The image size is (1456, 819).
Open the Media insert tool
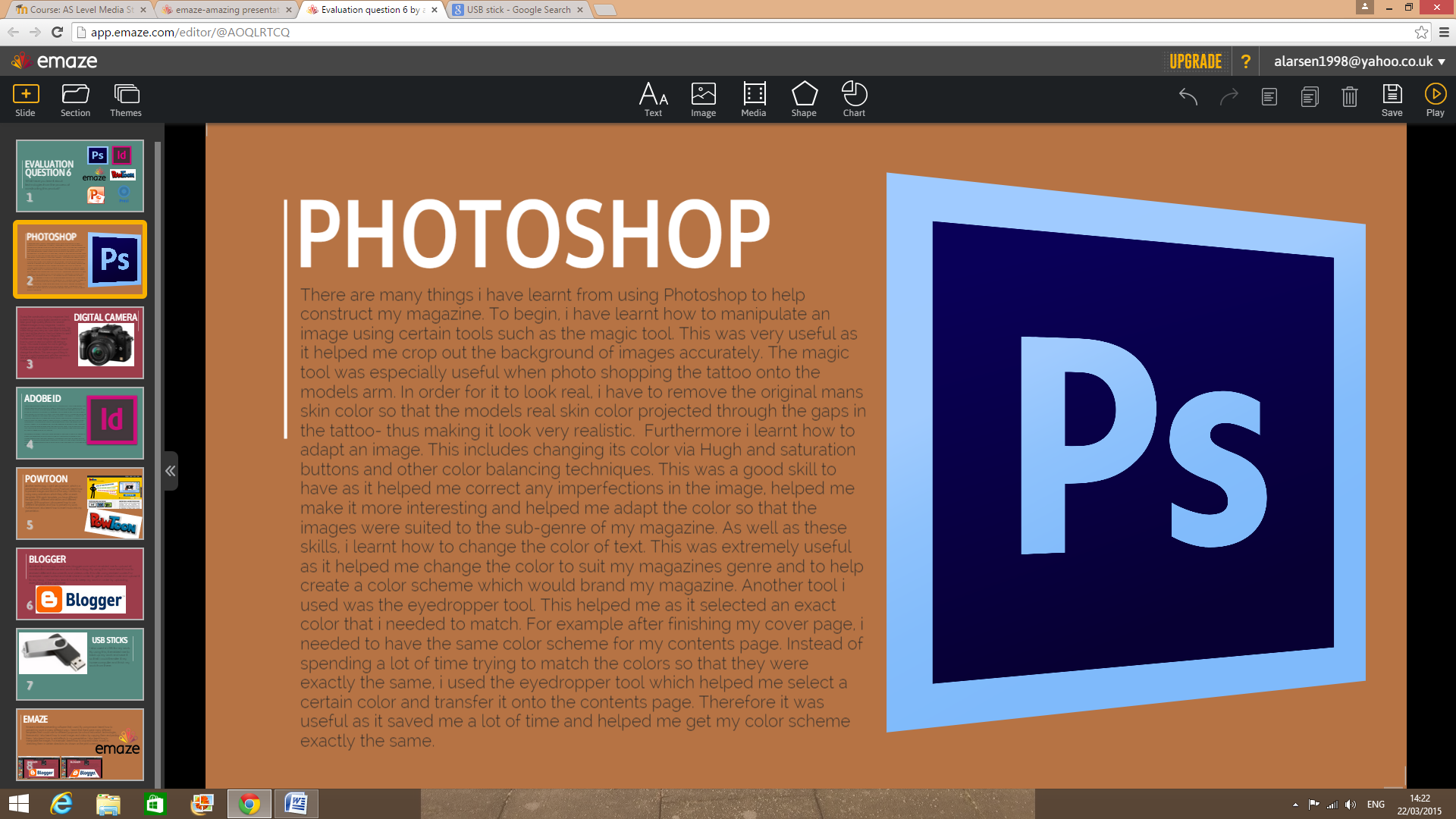click(x=754, y=100)
